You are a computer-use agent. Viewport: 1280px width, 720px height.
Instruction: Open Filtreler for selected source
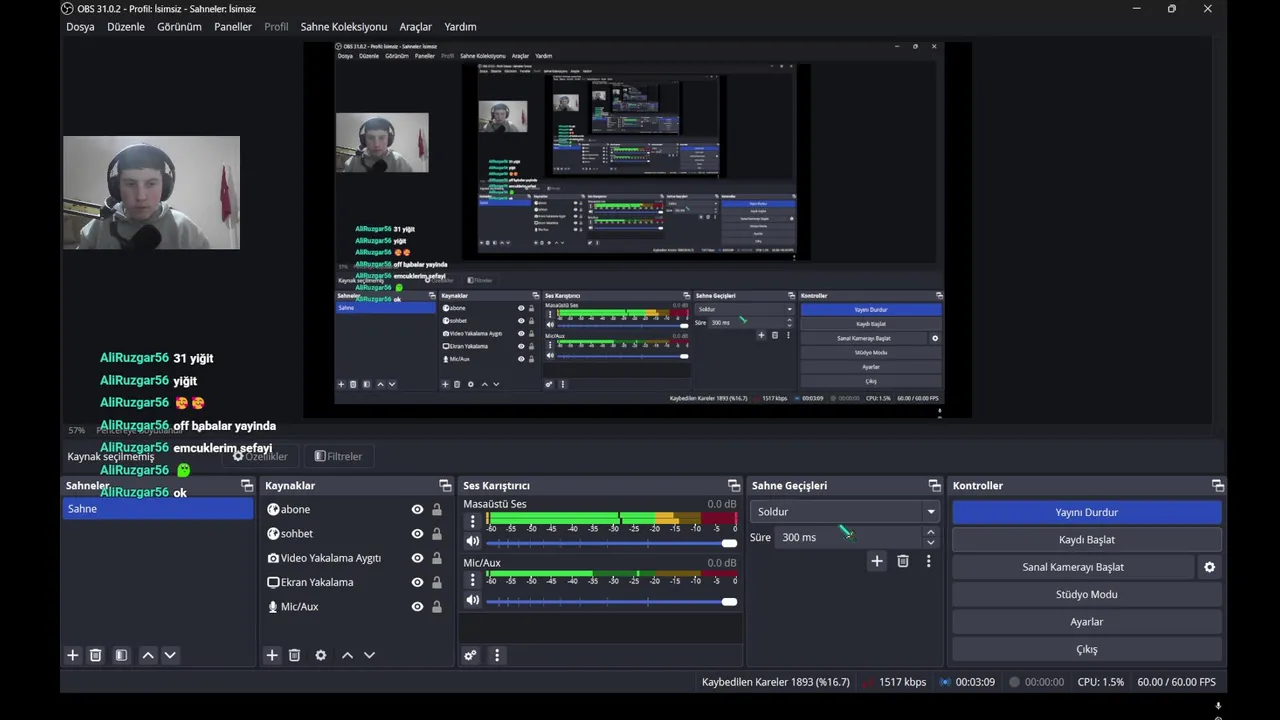click(338, 456)
